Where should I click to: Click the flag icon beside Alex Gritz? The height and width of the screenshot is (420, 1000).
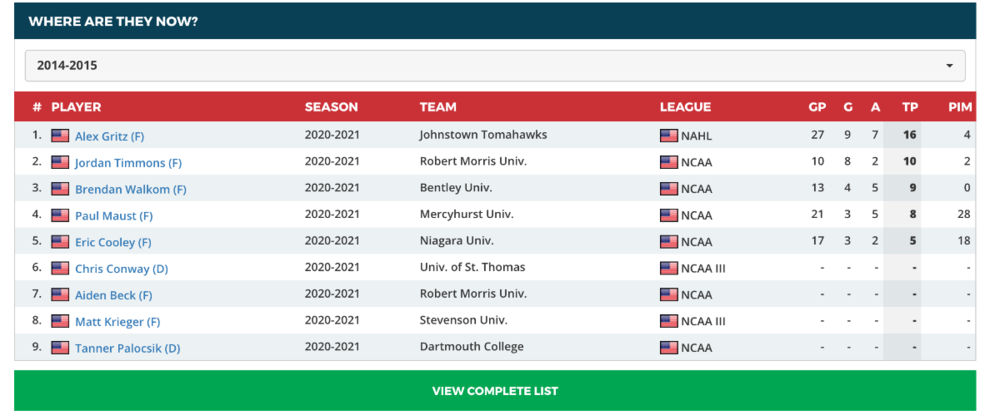coord(61,136)
